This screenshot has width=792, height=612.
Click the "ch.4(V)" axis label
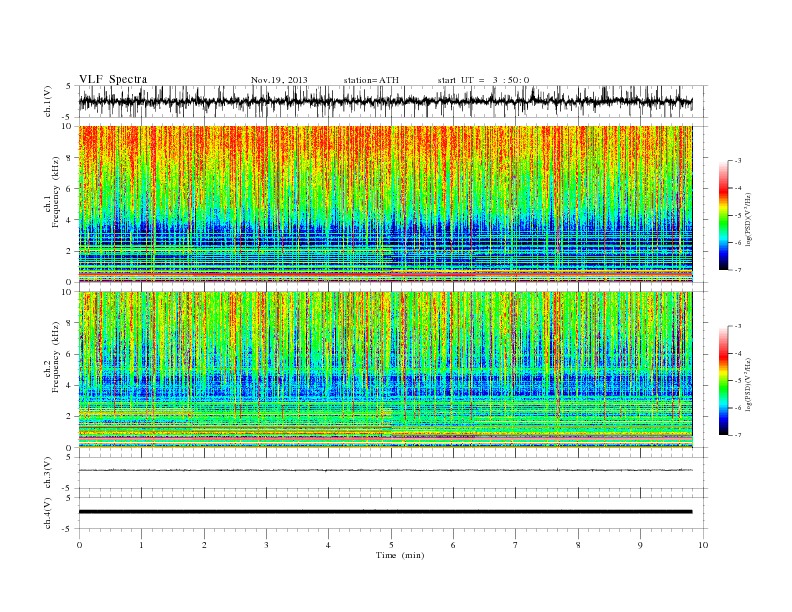coord(48,513)
